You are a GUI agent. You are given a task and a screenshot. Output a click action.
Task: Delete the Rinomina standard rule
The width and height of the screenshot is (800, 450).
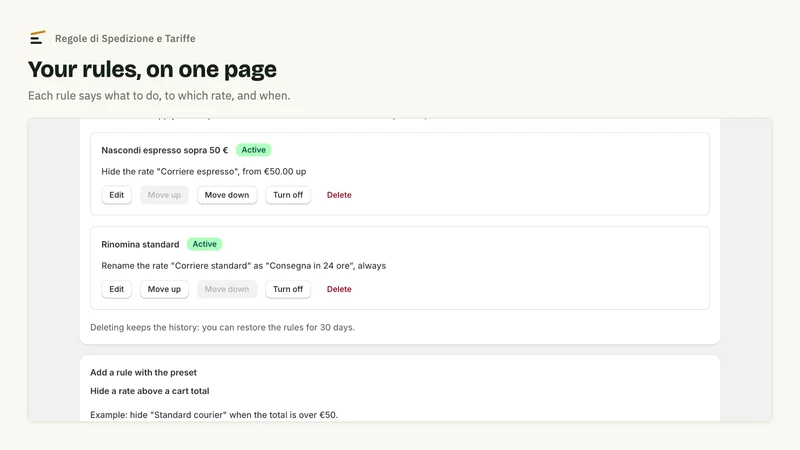(339, 289)
